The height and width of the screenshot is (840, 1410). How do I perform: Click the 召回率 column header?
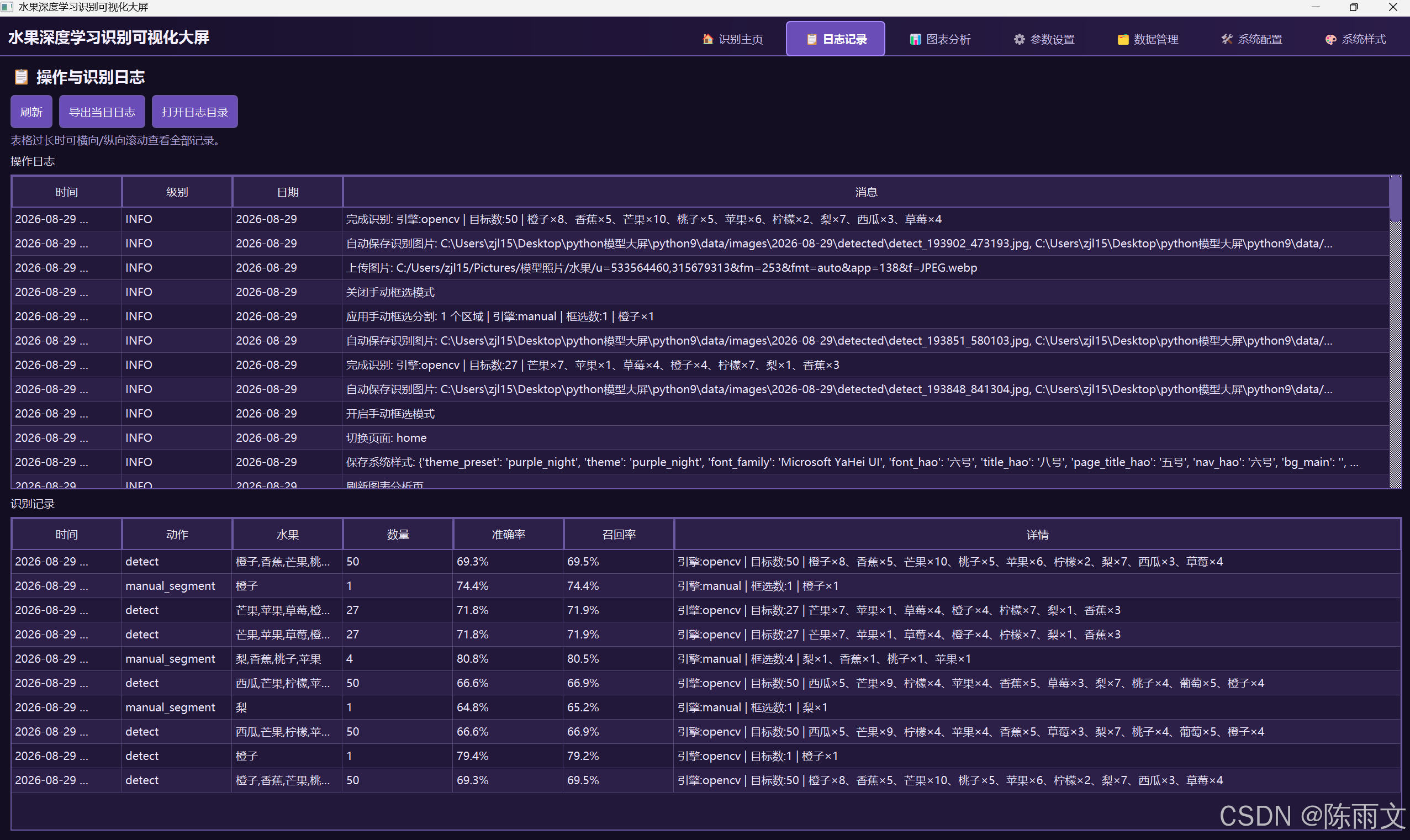pos(619,535)
